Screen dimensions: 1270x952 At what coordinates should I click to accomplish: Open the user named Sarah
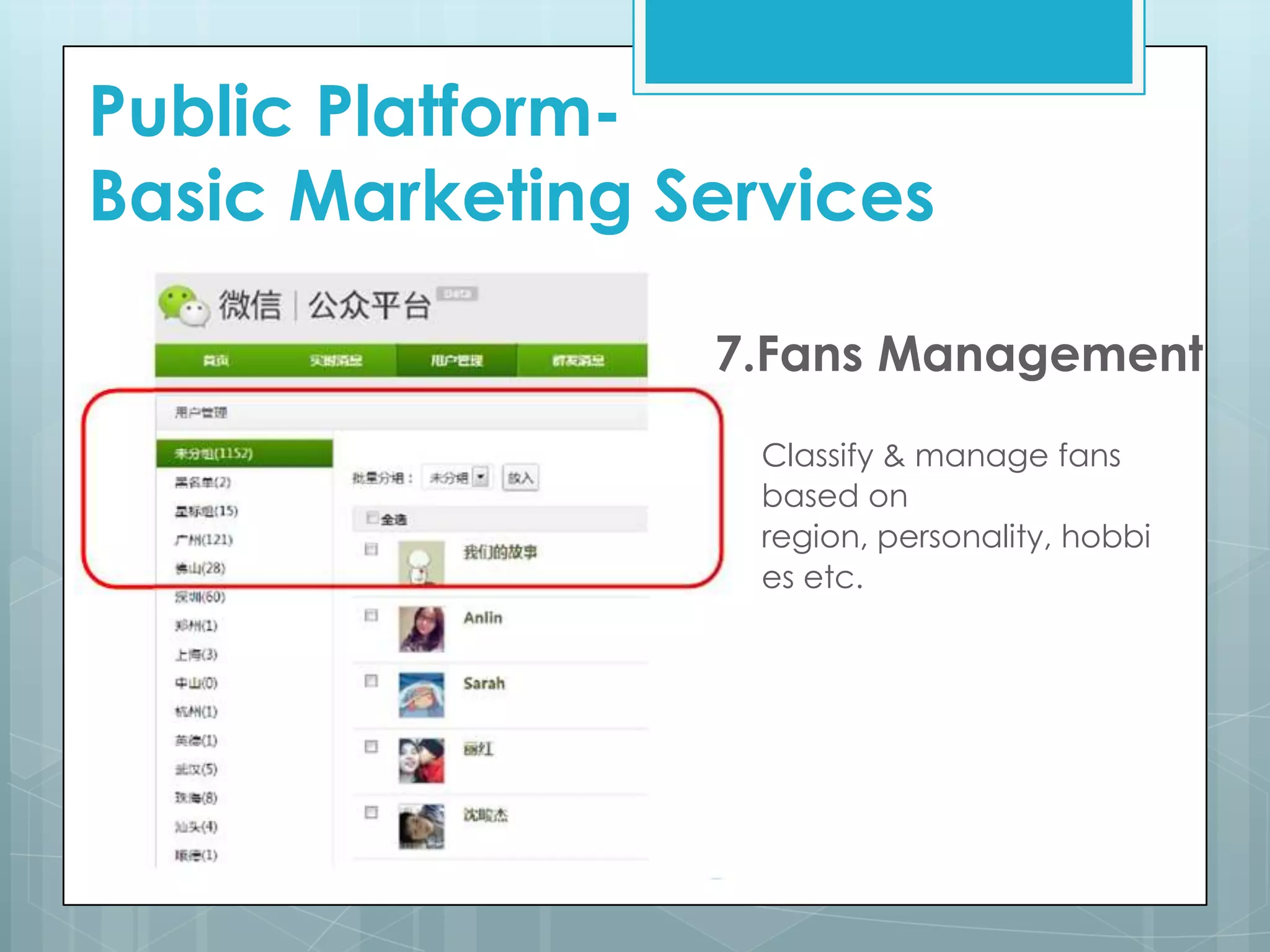click(484, 684)
